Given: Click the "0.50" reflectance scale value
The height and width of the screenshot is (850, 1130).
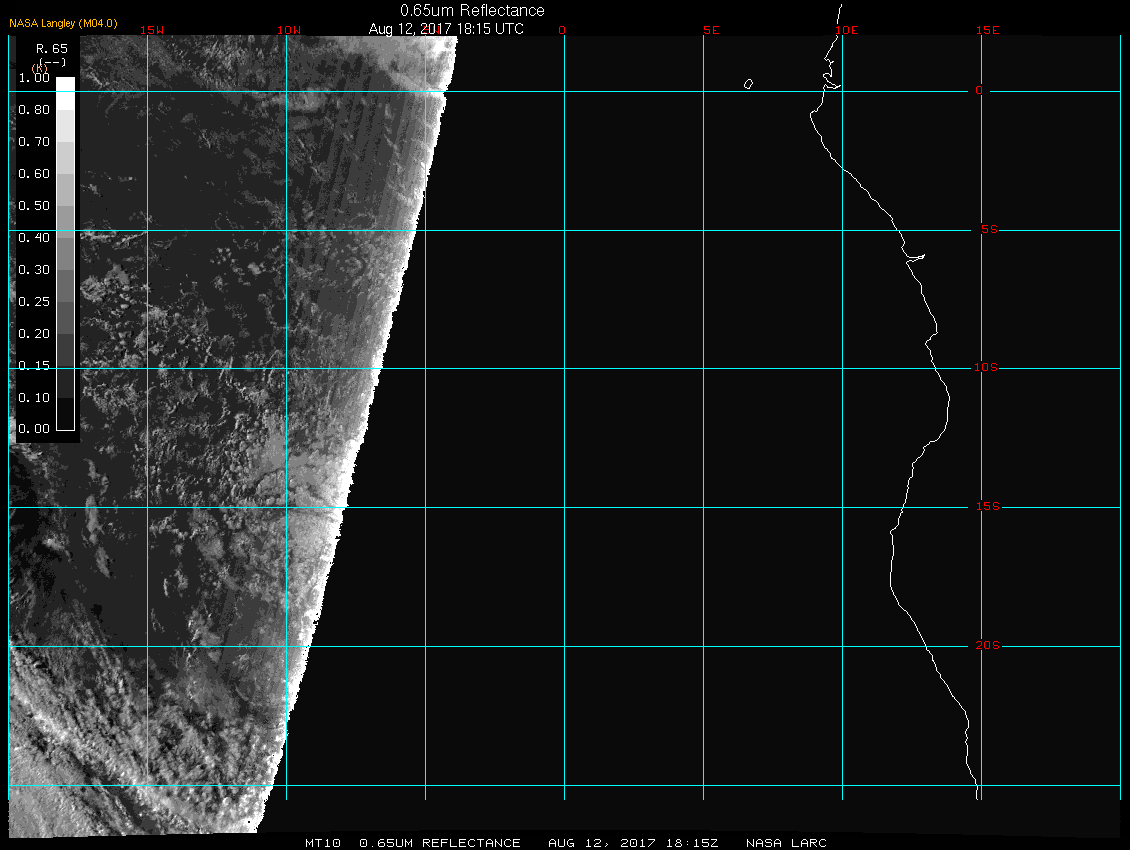Looking at the screenshot, I should pos(34,205).
